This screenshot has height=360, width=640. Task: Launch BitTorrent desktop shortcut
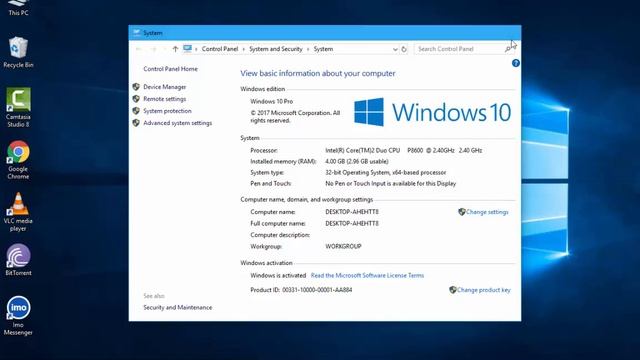click(18, 260)
